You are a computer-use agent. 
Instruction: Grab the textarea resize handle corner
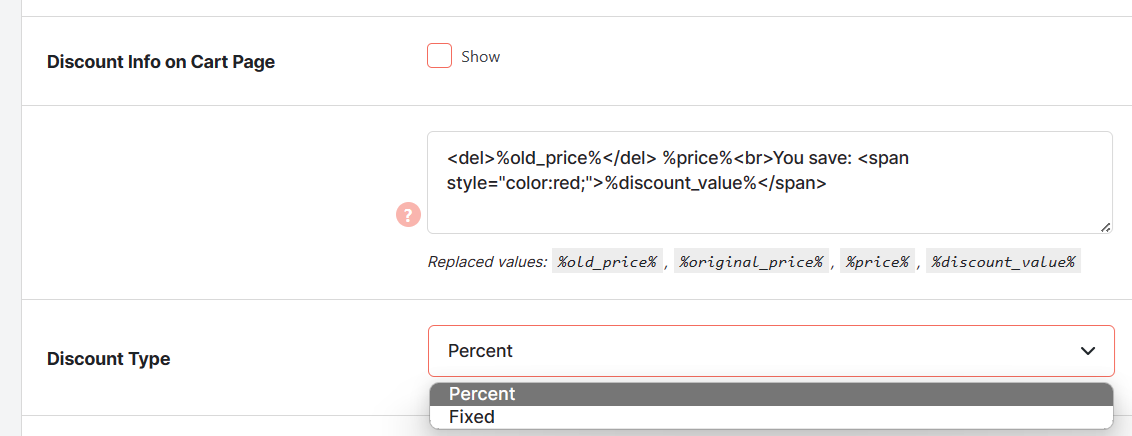(1105, 227)
